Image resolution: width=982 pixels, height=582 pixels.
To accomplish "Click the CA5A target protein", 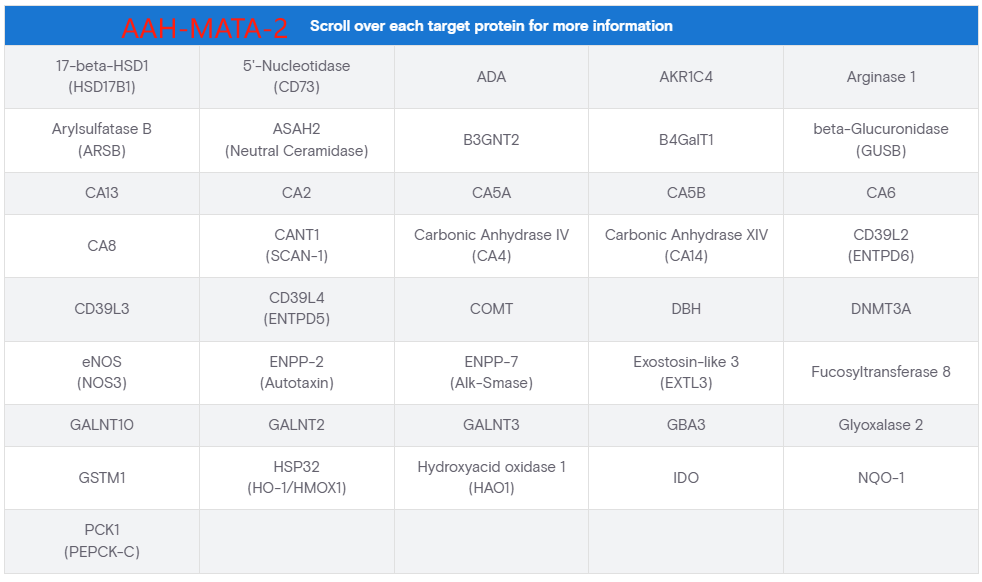I will (x=491, y=193).
